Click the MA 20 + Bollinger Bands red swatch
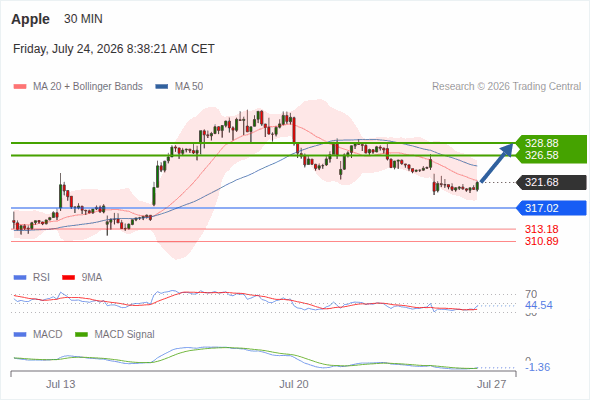The image size is (590, 400). click(20, 87)
